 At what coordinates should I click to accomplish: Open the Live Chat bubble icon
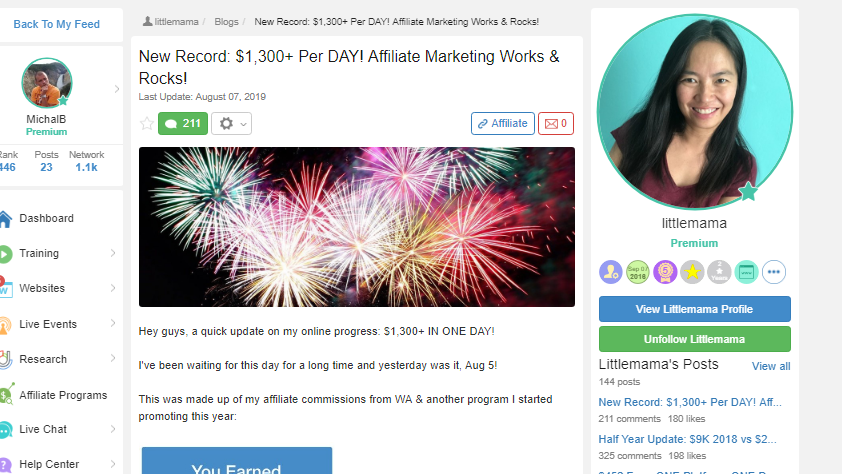tap(5, 429)
